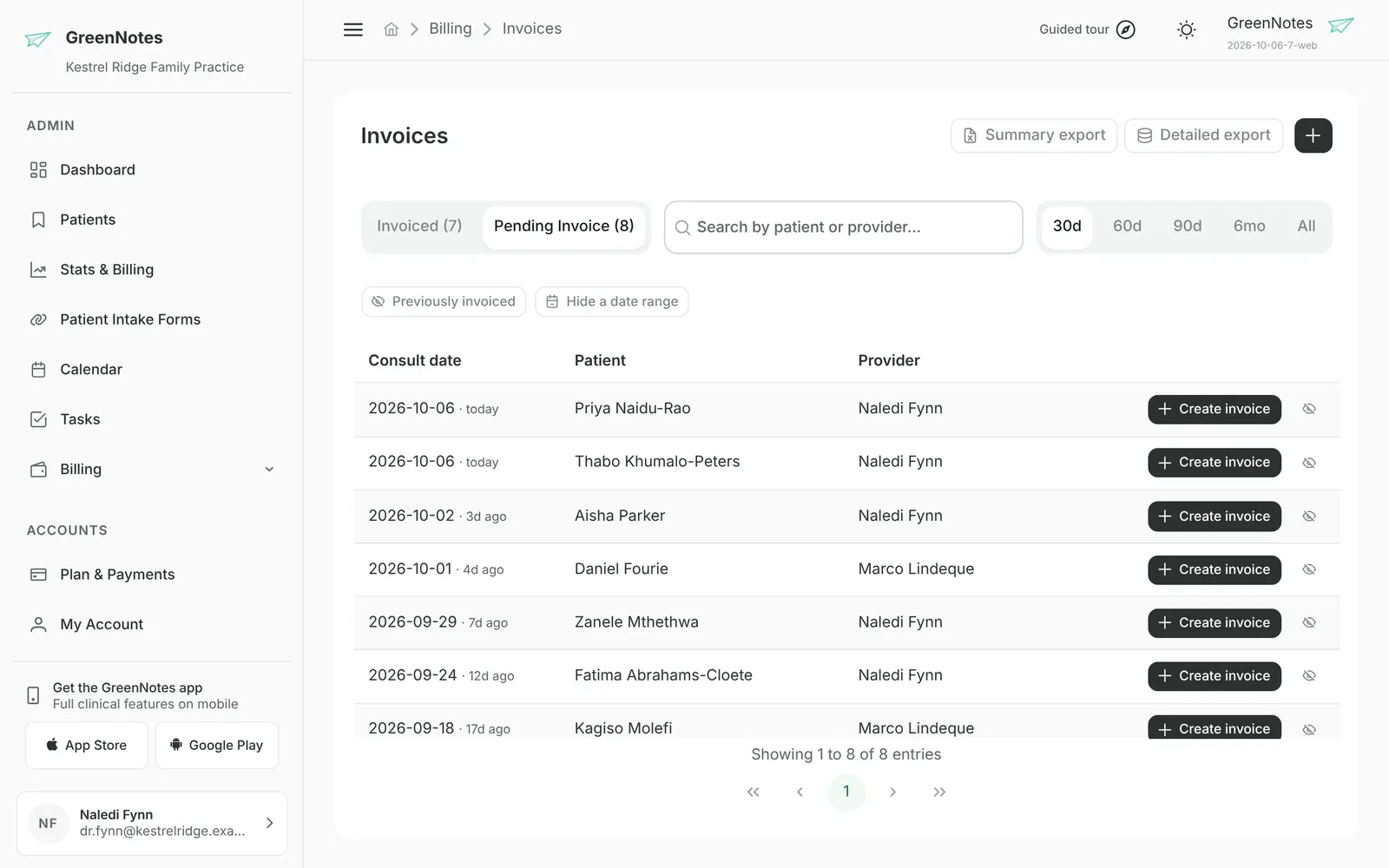
Task: Expand the Billing sidebar menu
Action: point(152,470)
